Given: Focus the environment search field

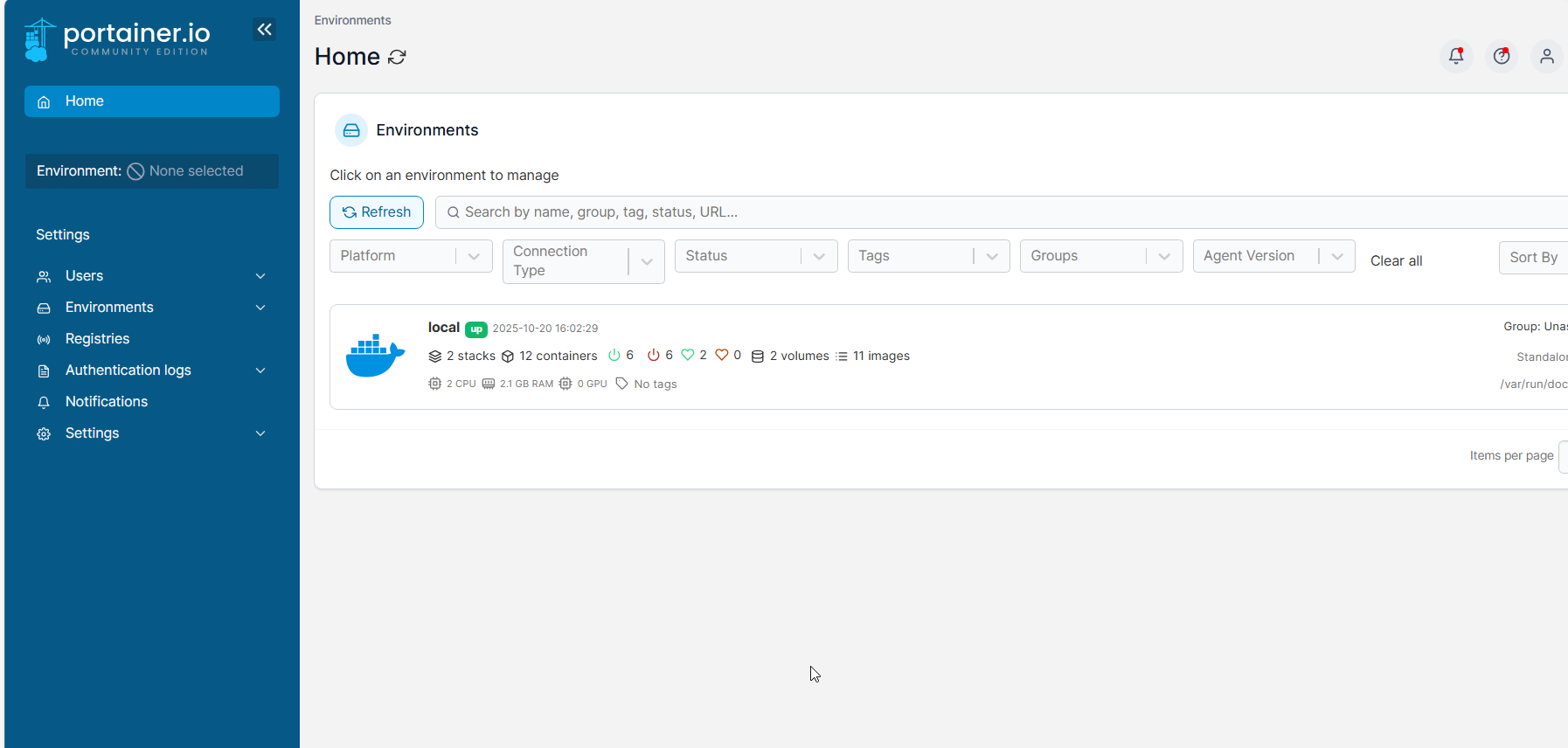Looking at the screenshot, I should [1002, 212].
